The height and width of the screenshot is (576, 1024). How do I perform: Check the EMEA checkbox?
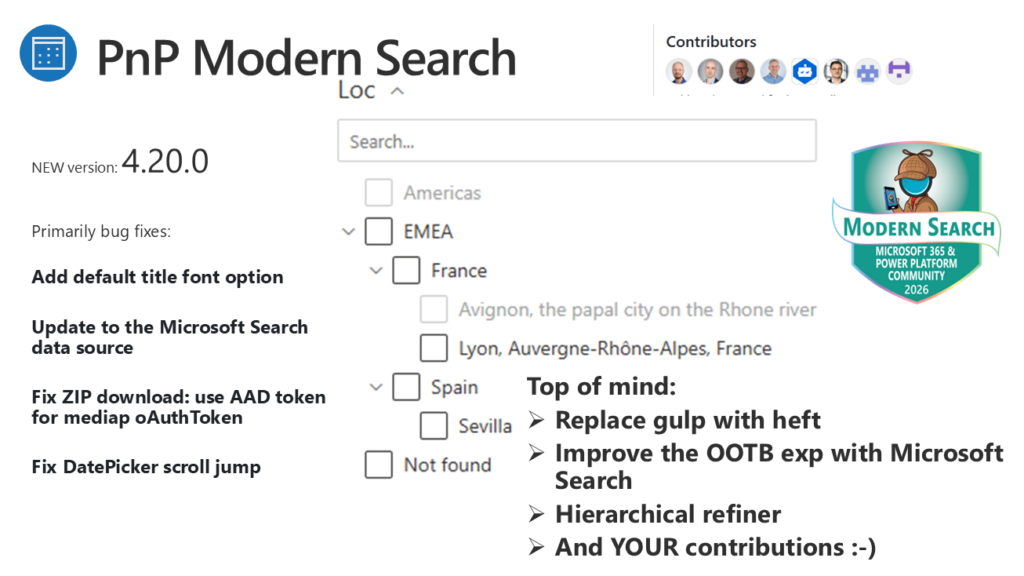tap(378, 232)
